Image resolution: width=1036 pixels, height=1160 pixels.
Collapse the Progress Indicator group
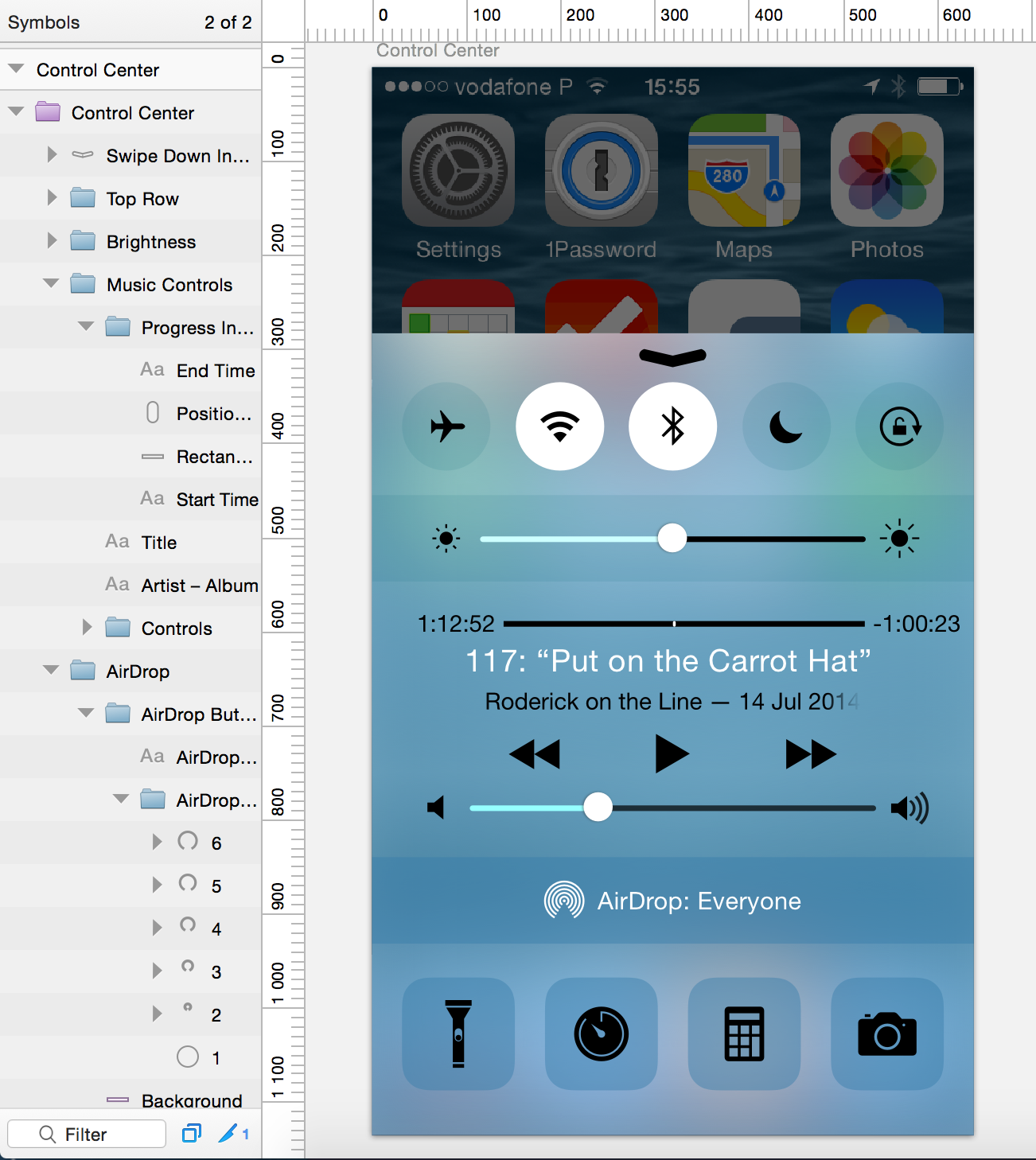86,326
